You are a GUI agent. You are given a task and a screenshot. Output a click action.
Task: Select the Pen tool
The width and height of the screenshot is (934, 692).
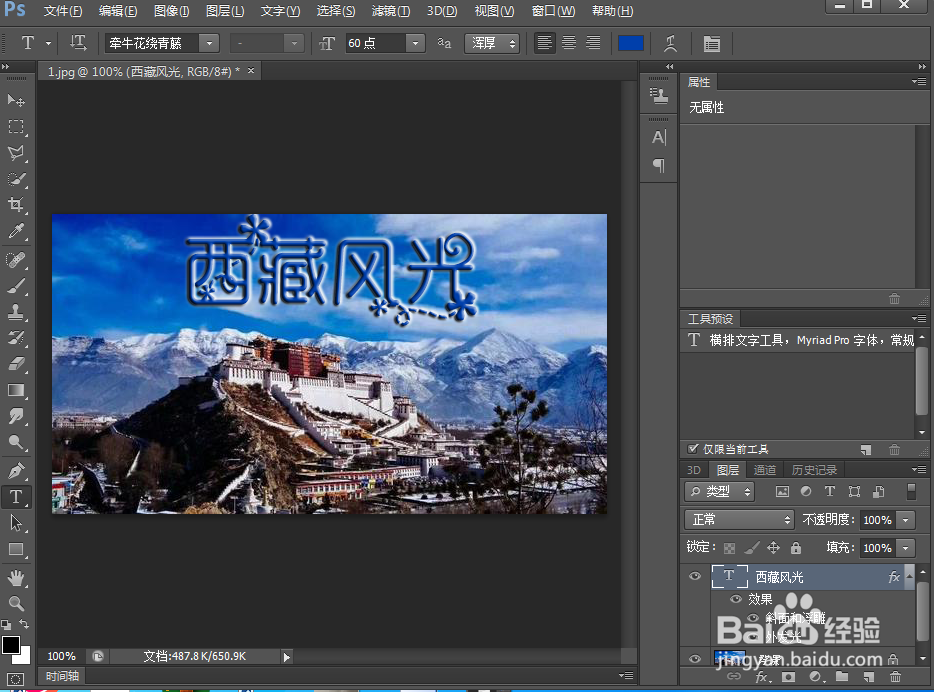tap(16, 470)
